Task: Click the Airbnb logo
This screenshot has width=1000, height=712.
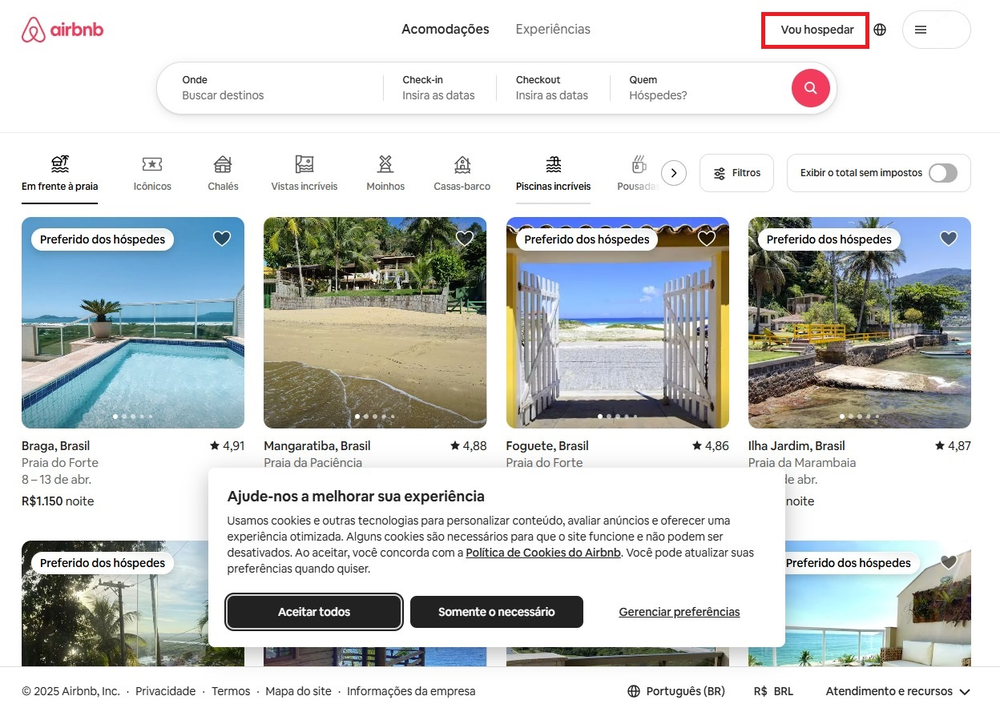Action: pyautogui.click(x=62, y=30)
